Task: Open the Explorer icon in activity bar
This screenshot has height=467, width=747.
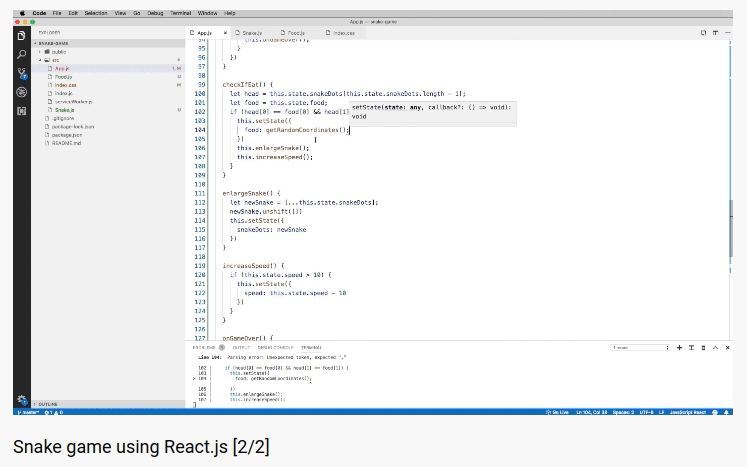Action: coord(21,36)
